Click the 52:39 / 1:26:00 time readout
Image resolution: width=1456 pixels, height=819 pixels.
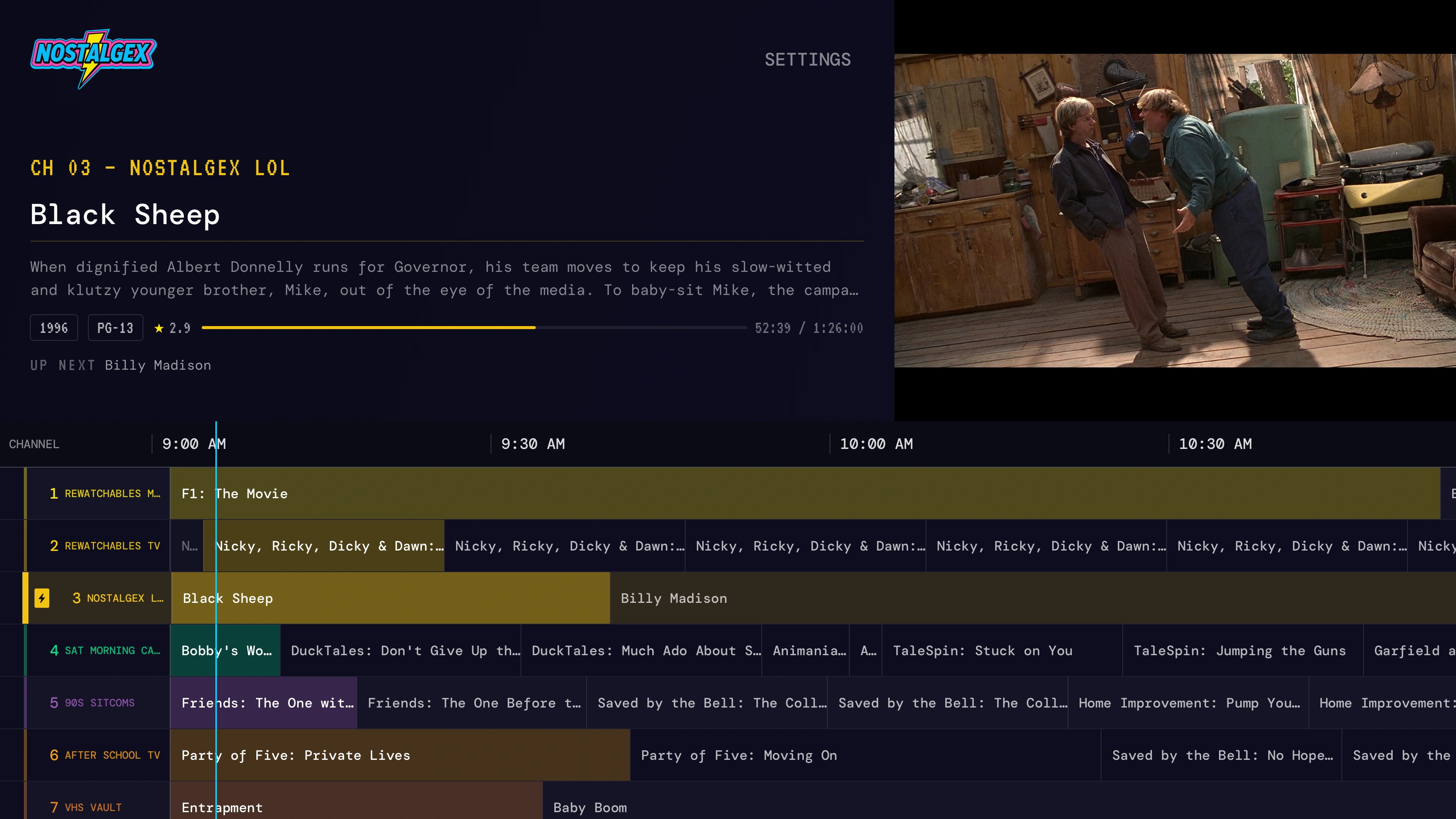[x=809, y=328]
